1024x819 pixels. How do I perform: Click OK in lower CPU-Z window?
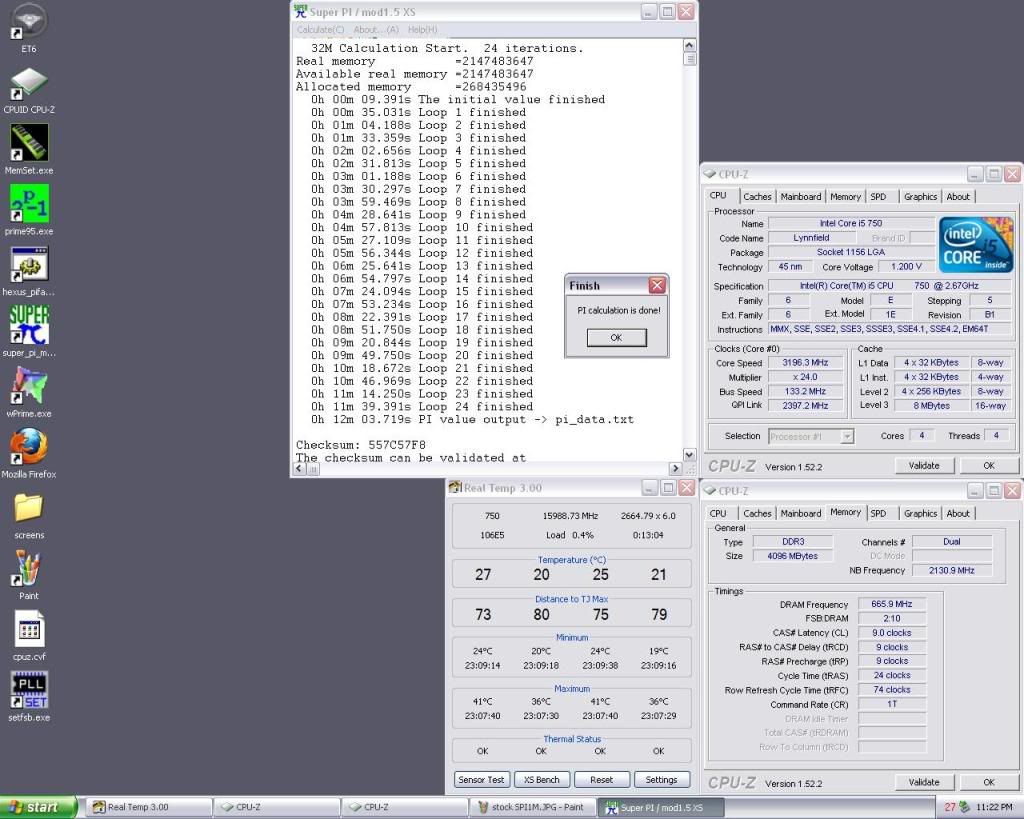989,782
